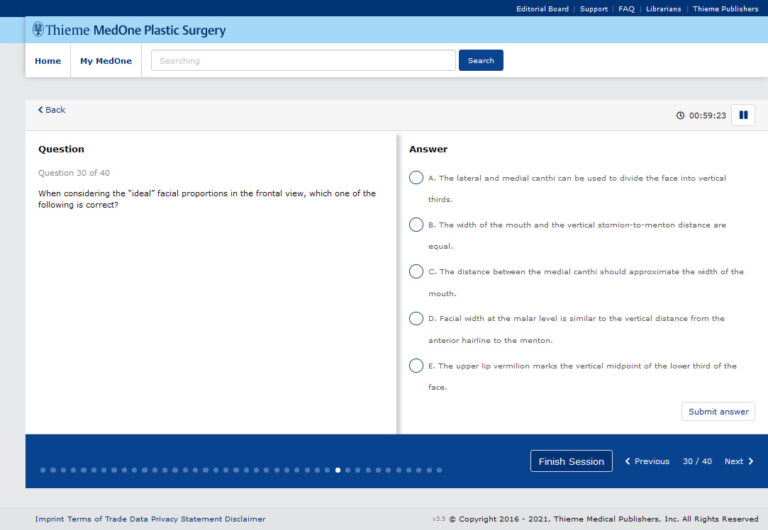Screen dimensions: 768x530
Task: Click the clock timer icon
Action: pos(681,115)
